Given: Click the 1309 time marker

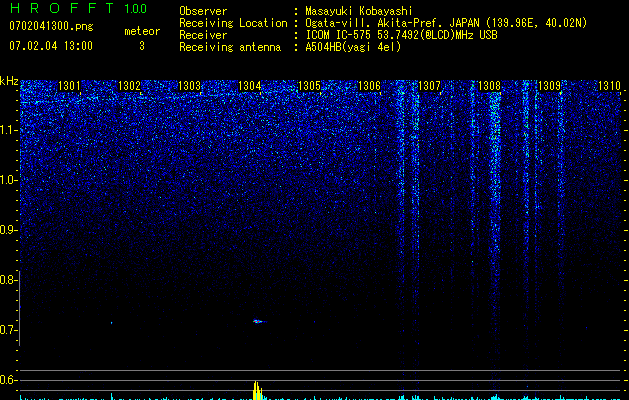Looking at the screenshot, I should coord(550,86).
